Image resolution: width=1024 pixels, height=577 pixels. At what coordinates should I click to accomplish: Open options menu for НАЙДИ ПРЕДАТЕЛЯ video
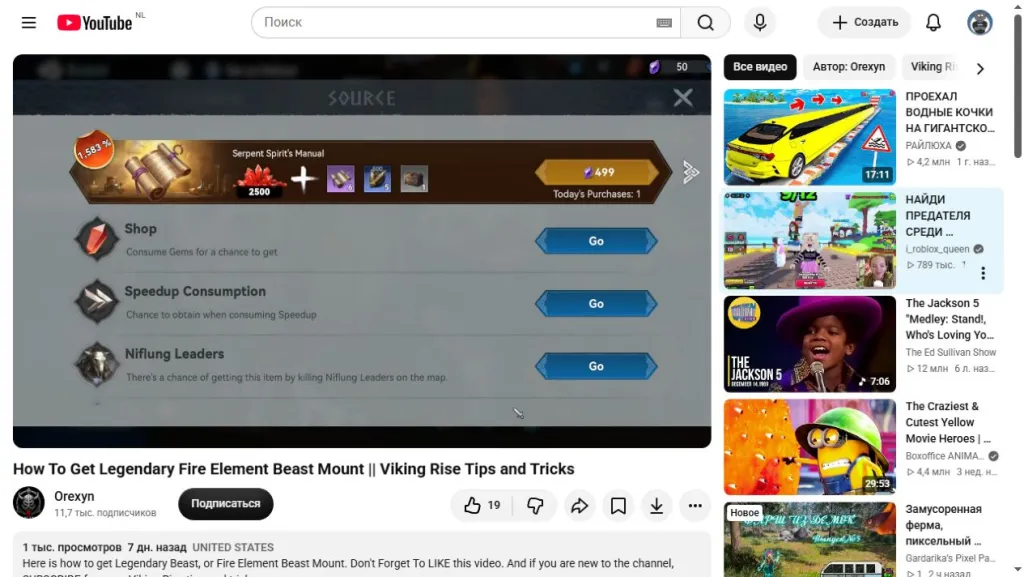(983, 273)
